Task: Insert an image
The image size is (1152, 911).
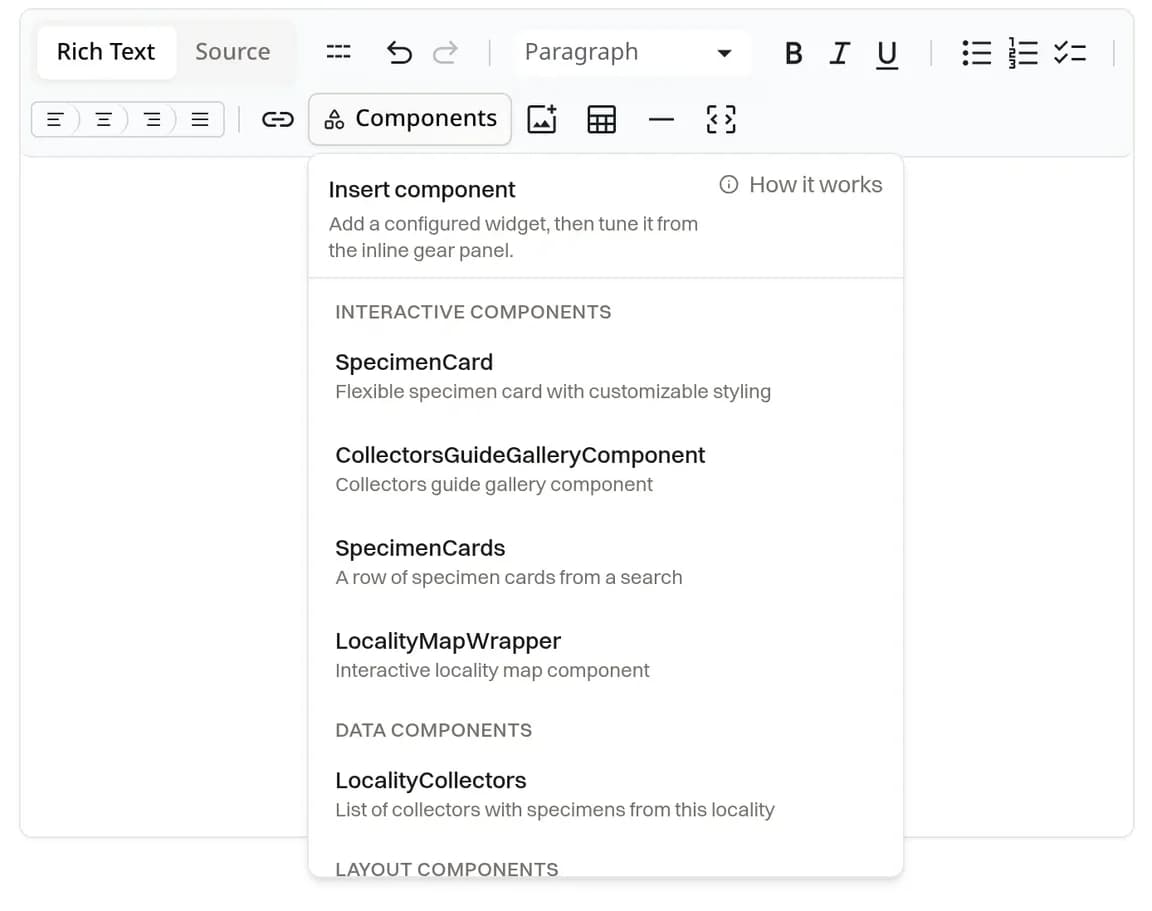Action: click(x=542, y=119)
